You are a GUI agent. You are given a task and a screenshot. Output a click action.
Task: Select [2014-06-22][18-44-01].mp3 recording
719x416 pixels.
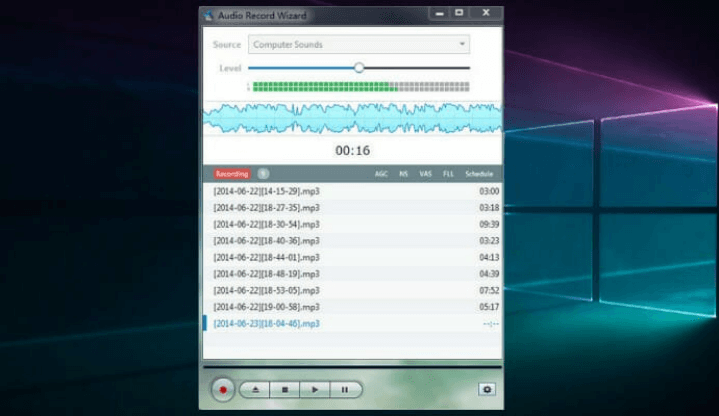(x=353, y=257)
